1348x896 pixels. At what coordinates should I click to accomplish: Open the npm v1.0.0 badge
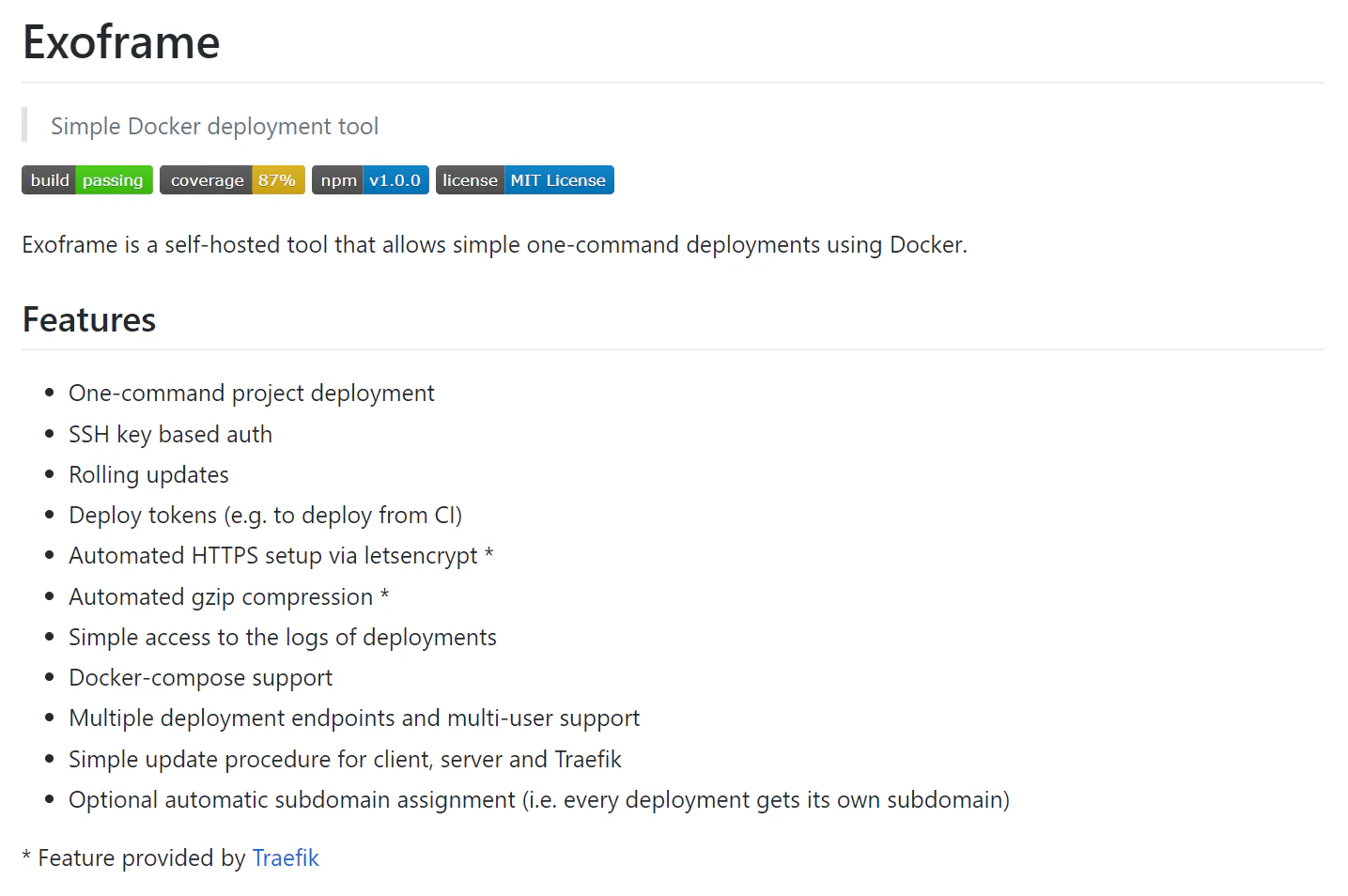(x=370, y=180)
